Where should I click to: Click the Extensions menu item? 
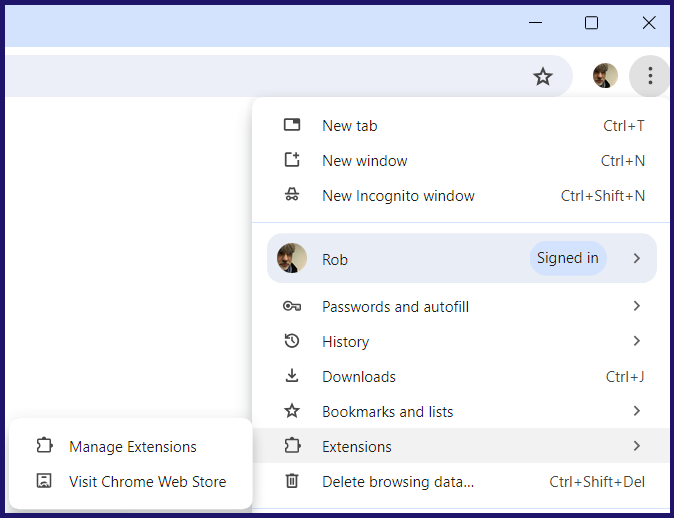pos(461,446)
